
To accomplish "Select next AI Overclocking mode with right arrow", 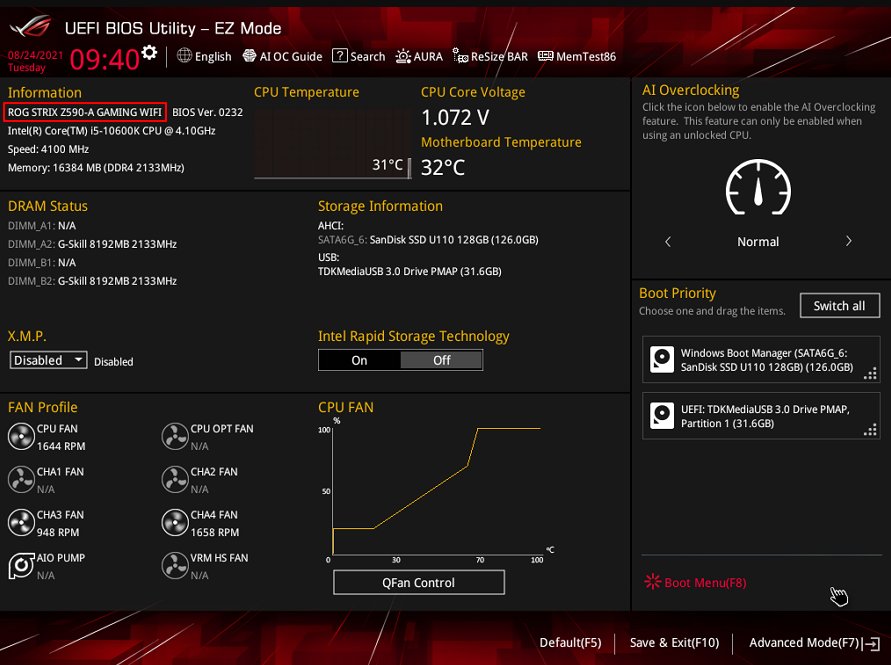I will click(x=848, y=241).
